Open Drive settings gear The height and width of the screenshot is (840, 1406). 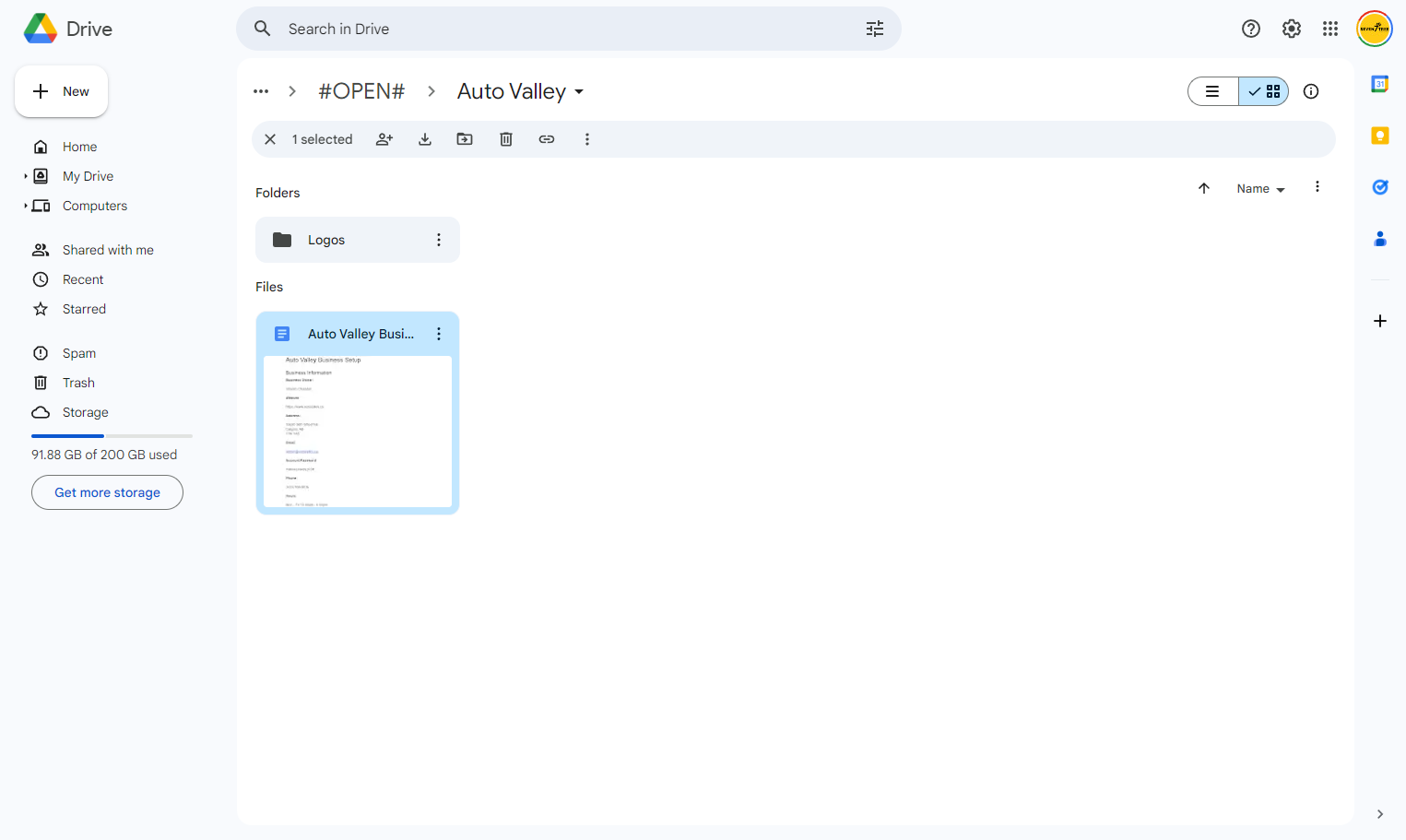point(1292,29)
